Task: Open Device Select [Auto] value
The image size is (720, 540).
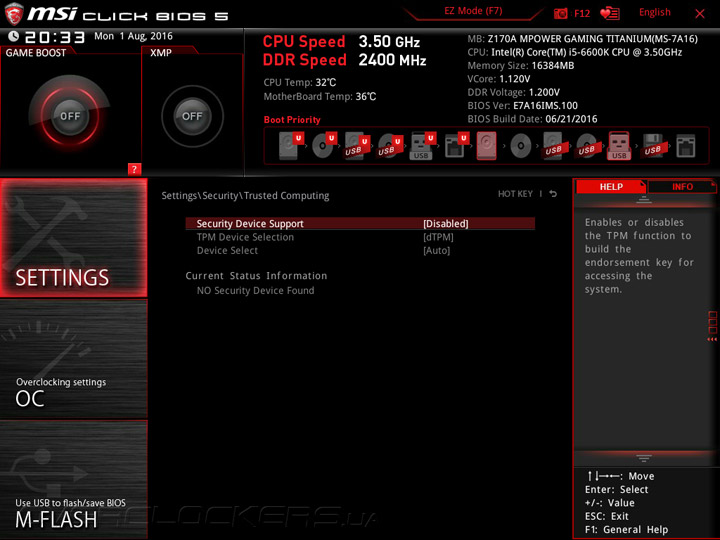Action: 436,251
